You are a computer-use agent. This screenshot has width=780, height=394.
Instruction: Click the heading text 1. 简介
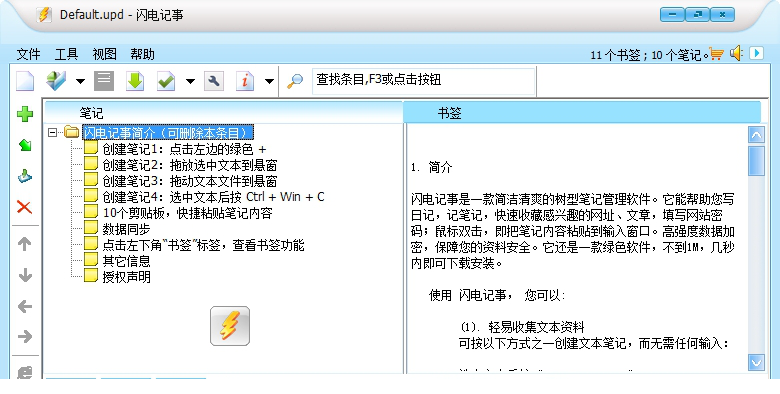point(432,168)
